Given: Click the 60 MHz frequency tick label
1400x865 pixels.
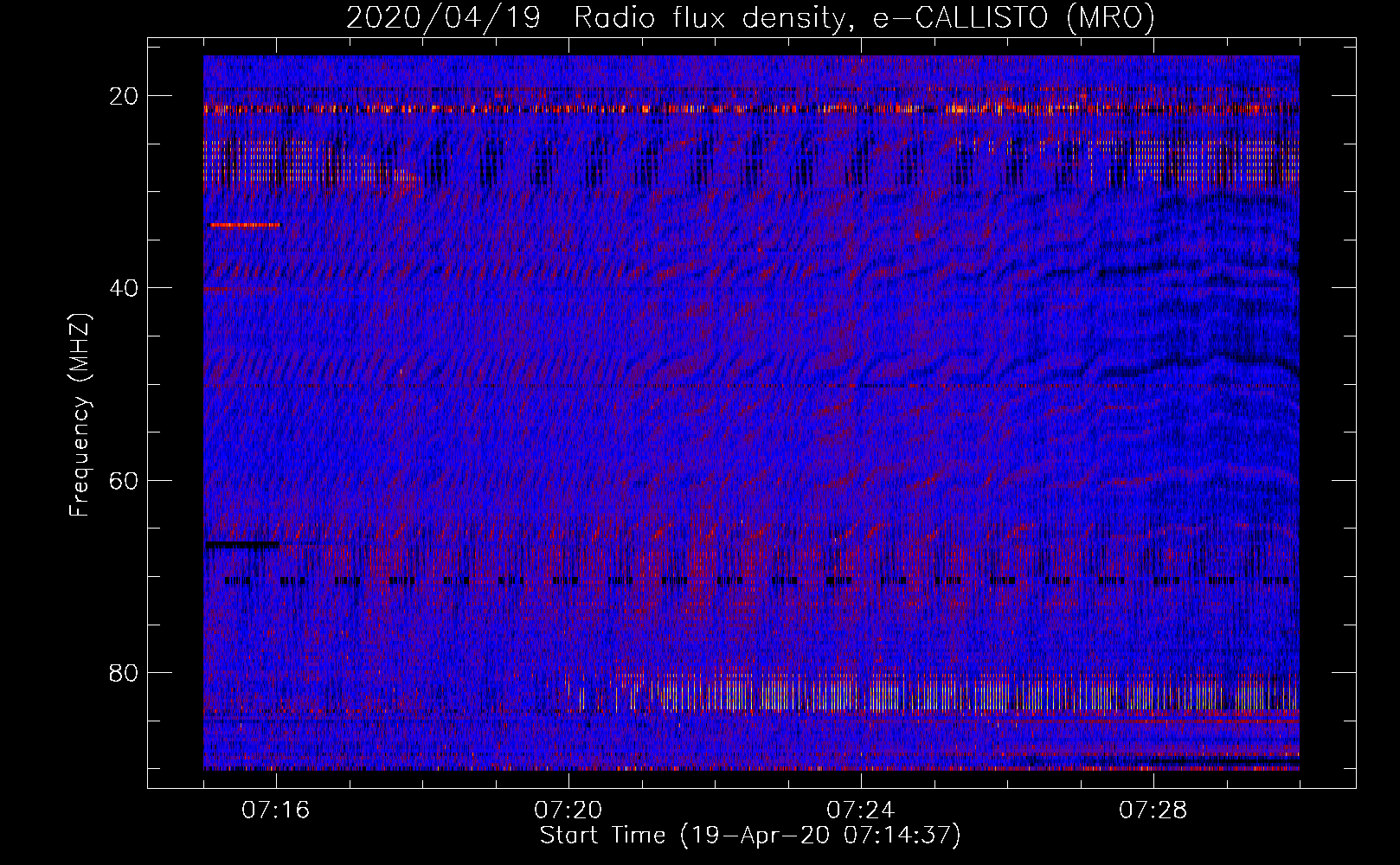Looking at the screenshot, I should coord(125,480).
